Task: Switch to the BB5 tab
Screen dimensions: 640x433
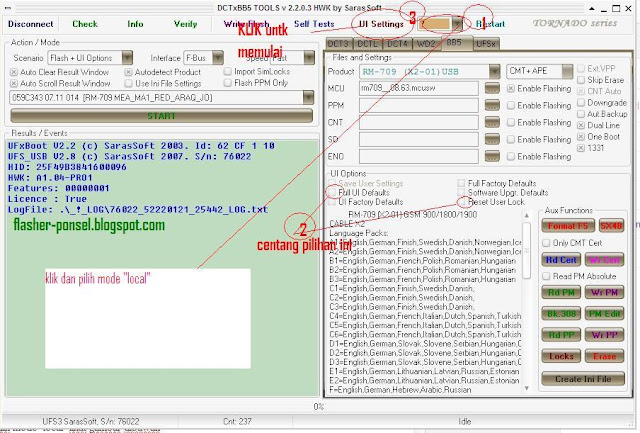Action: click(x=454, y=42)
